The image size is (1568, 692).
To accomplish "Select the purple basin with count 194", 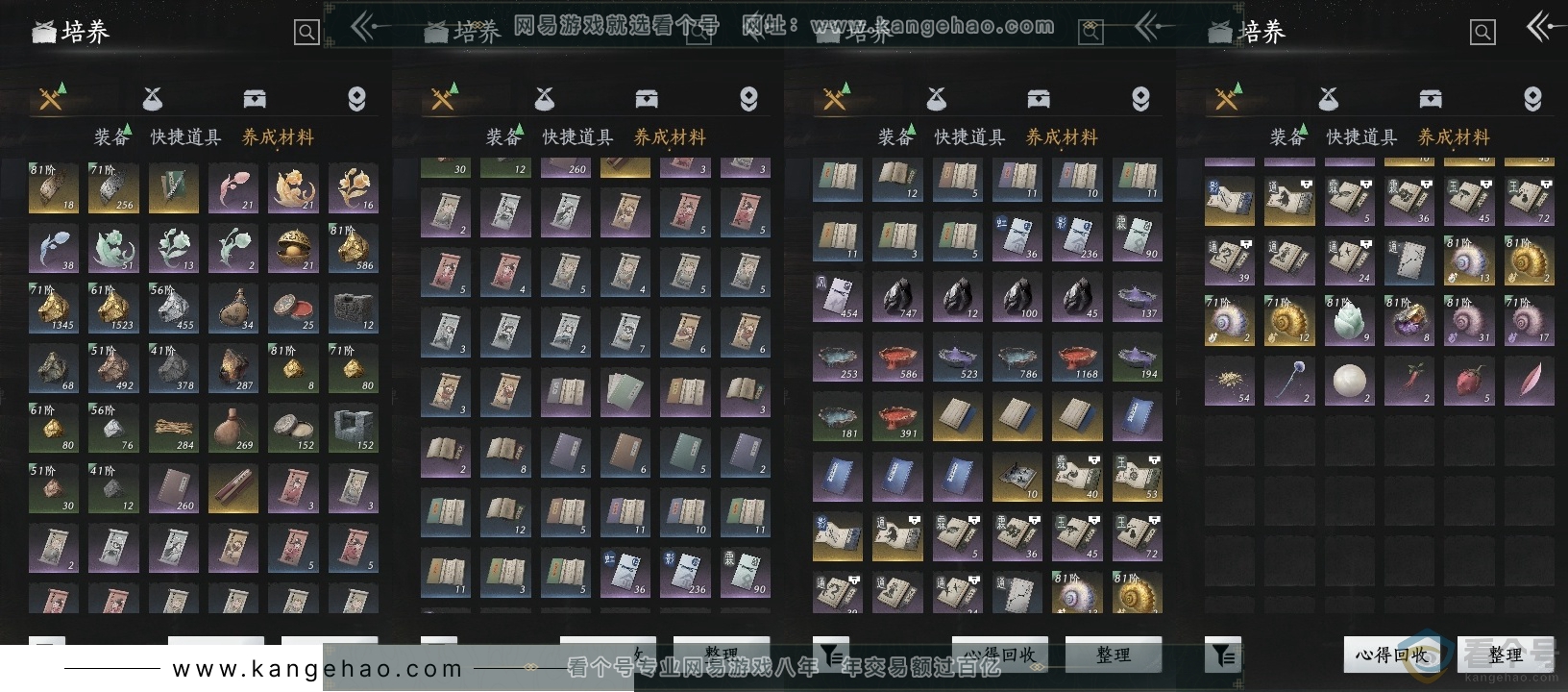I will pyautogui.click(x=1138, y=357).
